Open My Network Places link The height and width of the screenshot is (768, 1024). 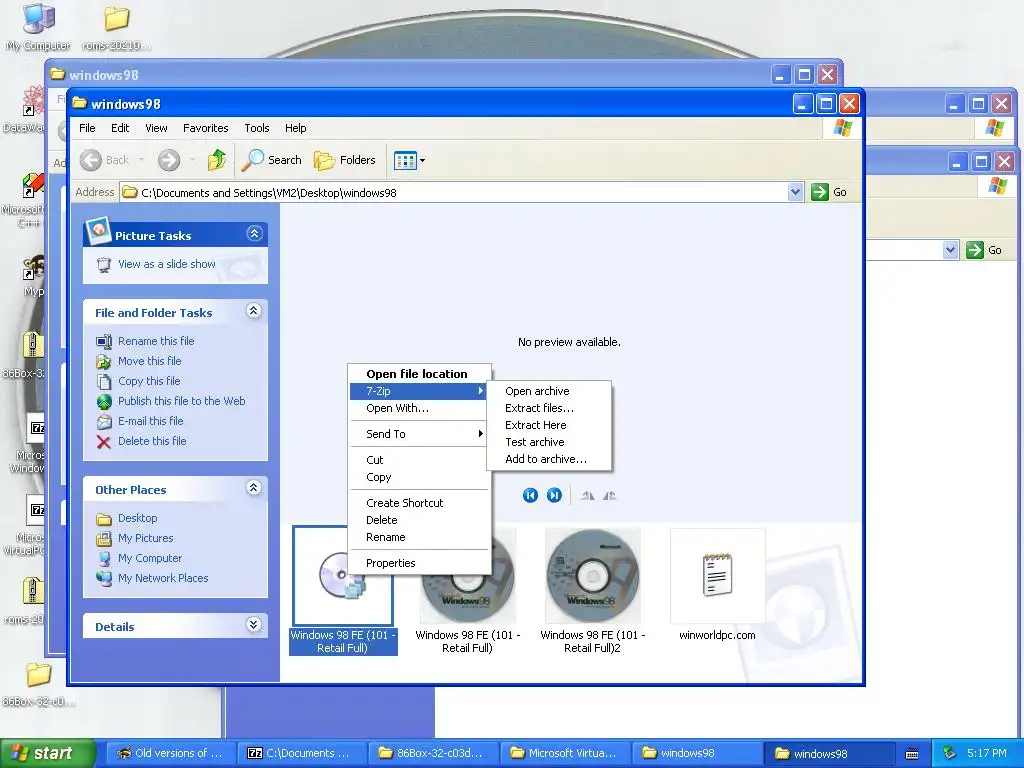(x=163, y=579)
